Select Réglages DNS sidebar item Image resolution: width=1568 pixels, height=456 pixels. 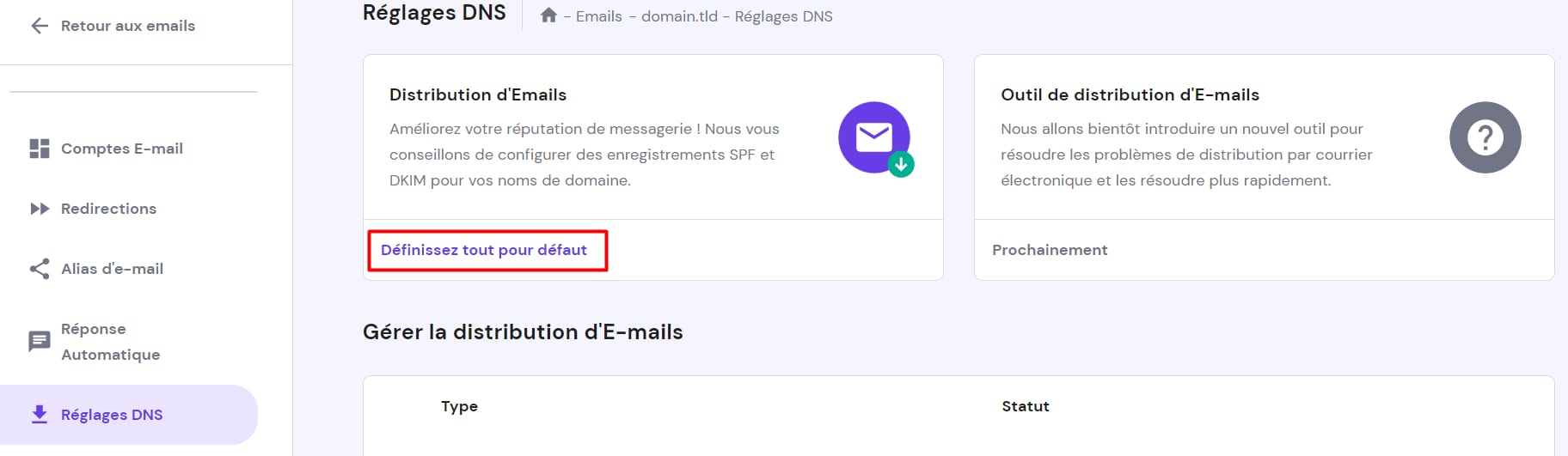pos(112,415)
